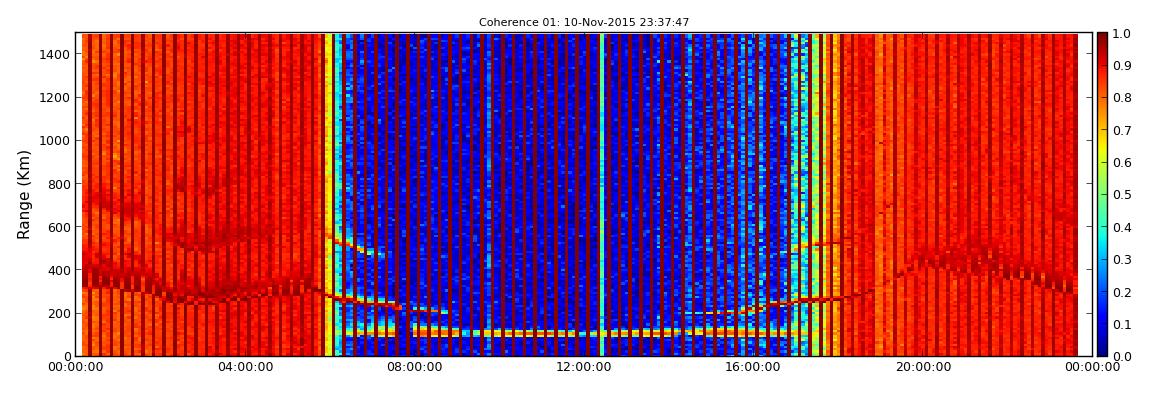
Task: Click the y-axis tick label '800'
Action: 59,183
